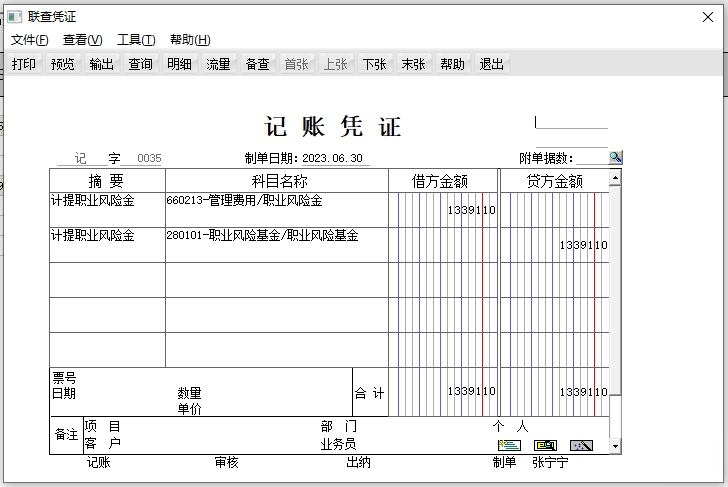Image resolution: width=728 pixels, height=487 pixels.
Task: Click the magnifier icon beside 附单据数
Action: coord(616,157)
